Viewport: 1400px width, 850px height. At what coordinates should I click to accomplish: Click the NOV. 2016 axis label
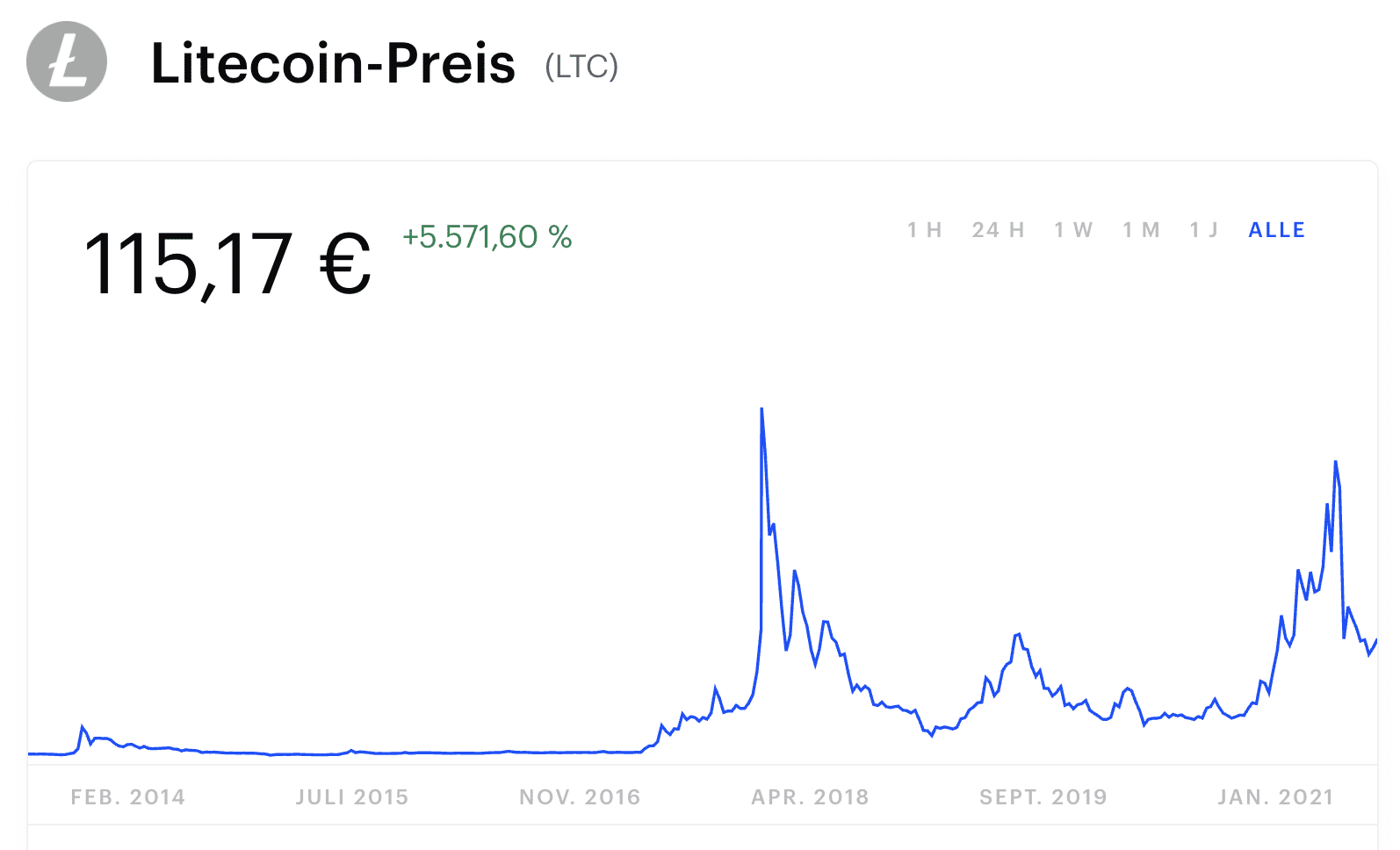[x=580, y=797]
